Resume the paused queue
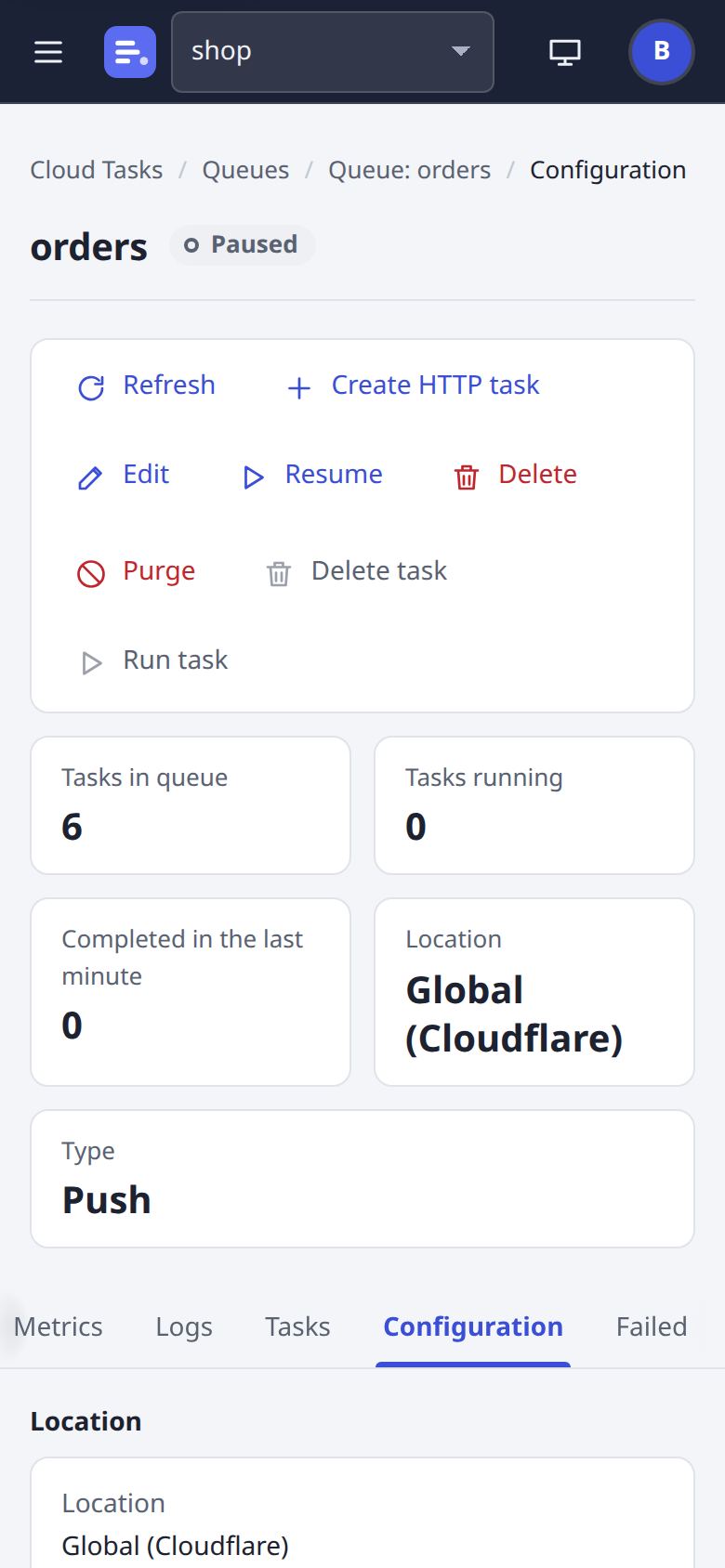The height and width of the screenshot is (1568, 725). point(334,474)
